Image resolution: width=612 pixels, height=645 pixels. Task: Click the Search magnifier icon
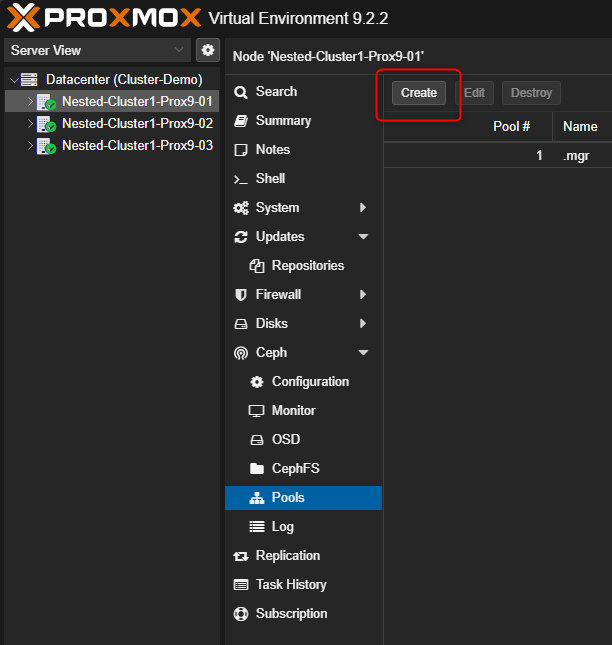[x=241, y=92]
